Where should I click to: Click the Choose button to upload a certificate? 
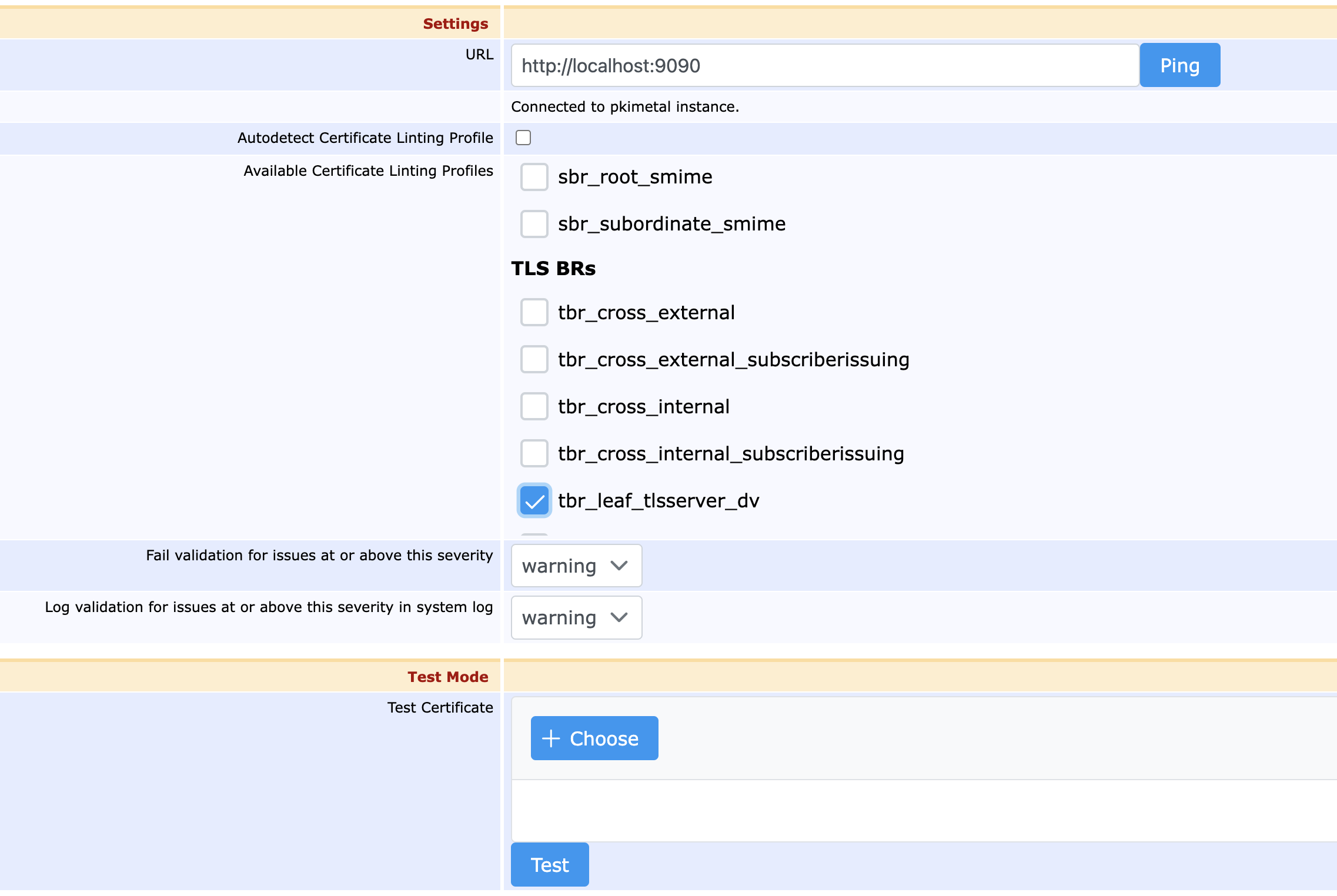pos(594,738)
